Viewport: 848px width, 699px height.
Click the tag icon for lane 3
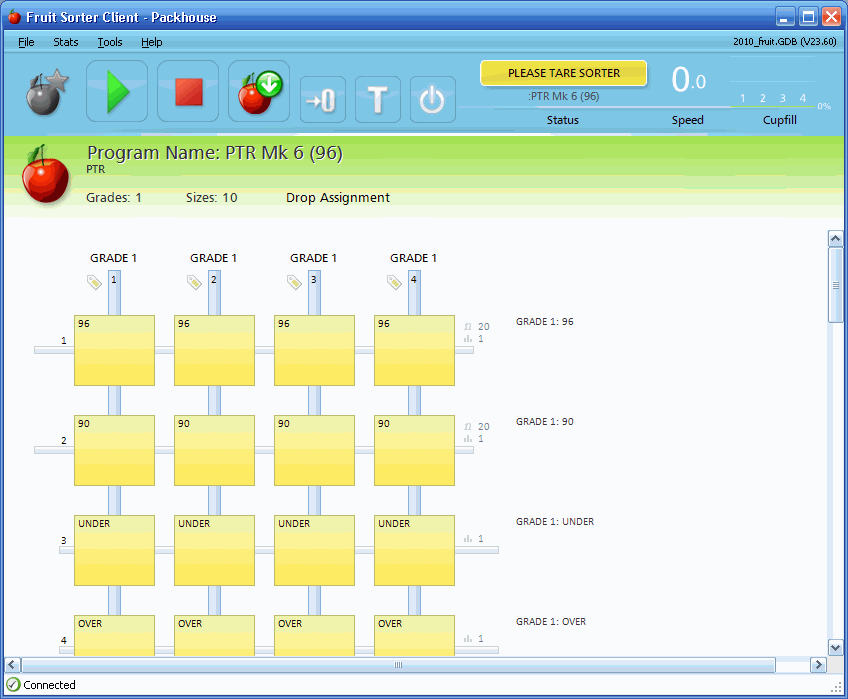click(294, 282)
